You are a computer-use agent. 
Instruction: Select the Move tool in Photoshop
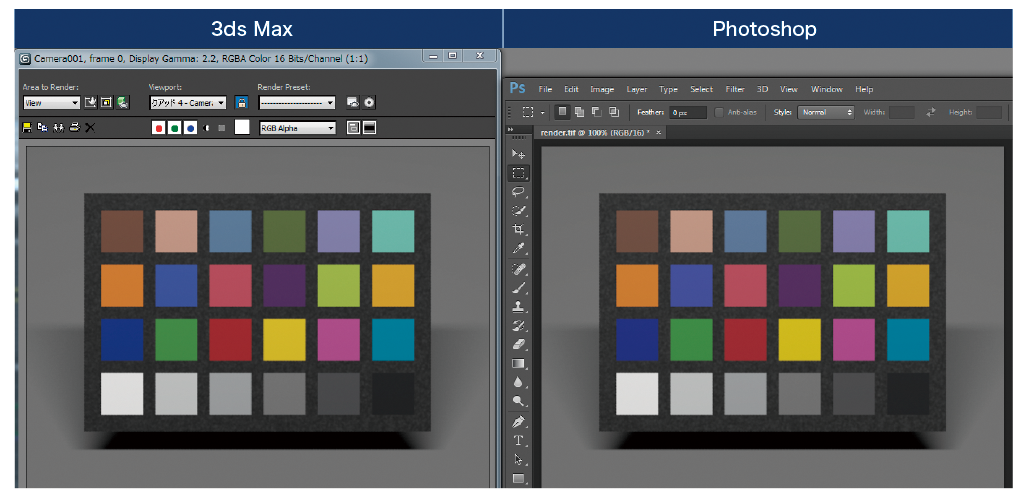tap(519, 155)
